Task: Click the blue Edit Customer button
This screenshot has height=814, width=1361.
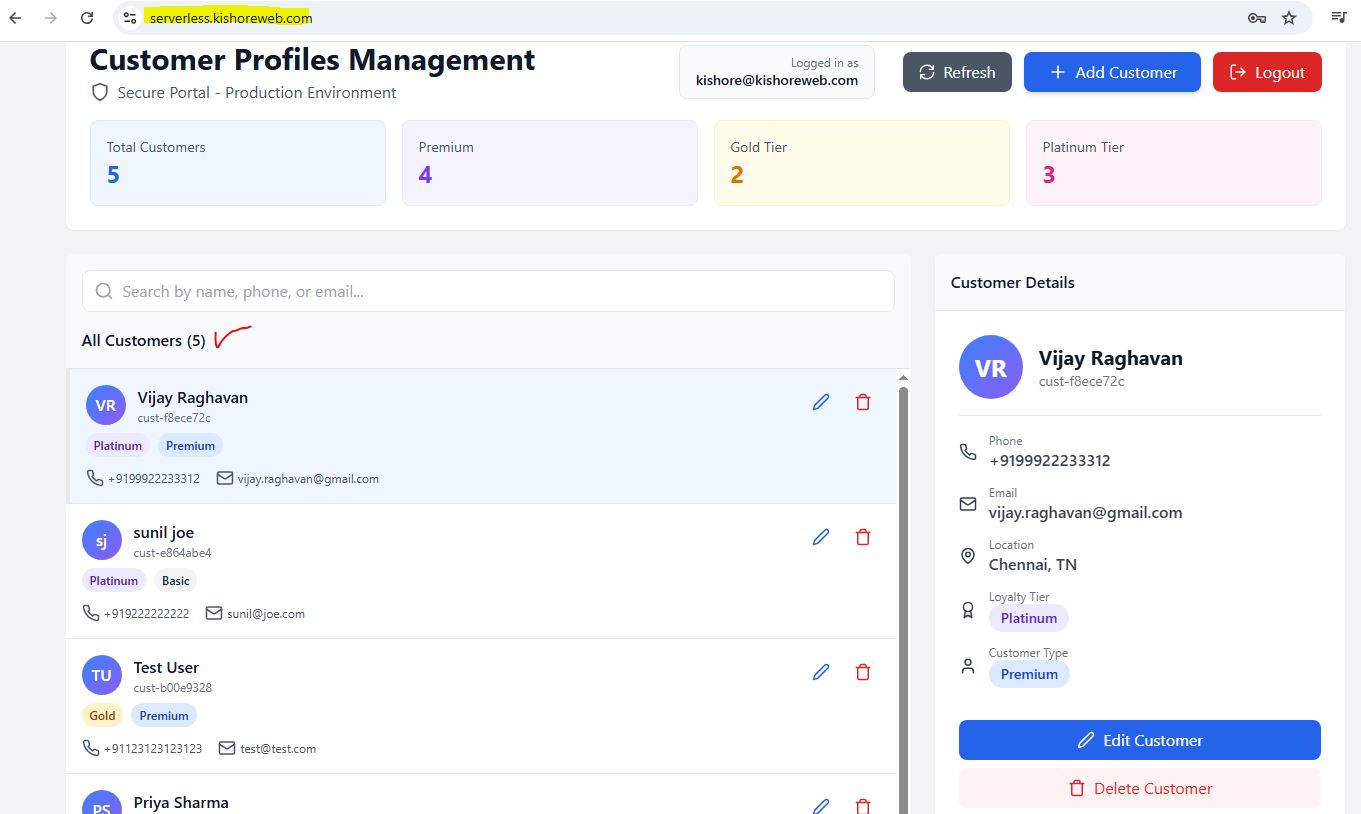Action: pyautogui.click(x=1139, y=740)
